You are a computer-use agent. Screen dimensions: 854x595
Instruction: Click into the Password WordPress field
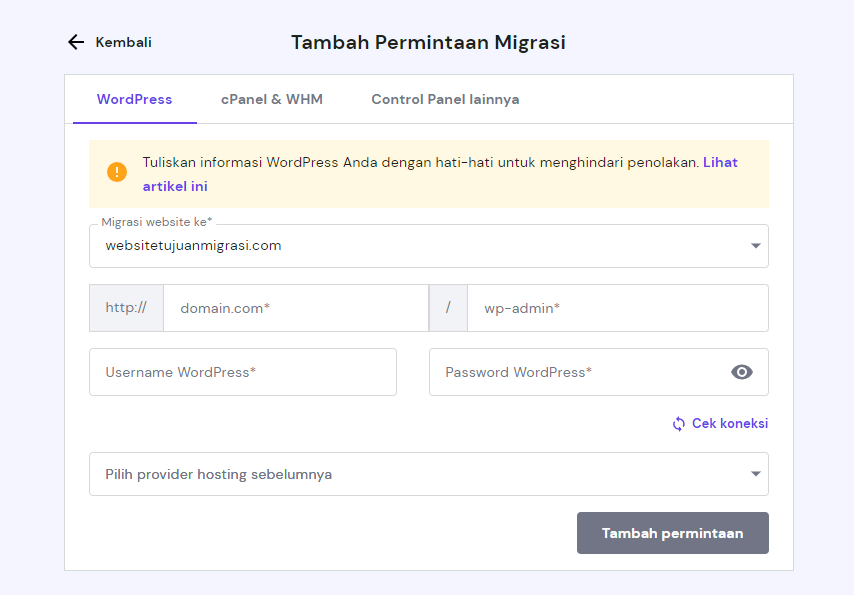578,372
